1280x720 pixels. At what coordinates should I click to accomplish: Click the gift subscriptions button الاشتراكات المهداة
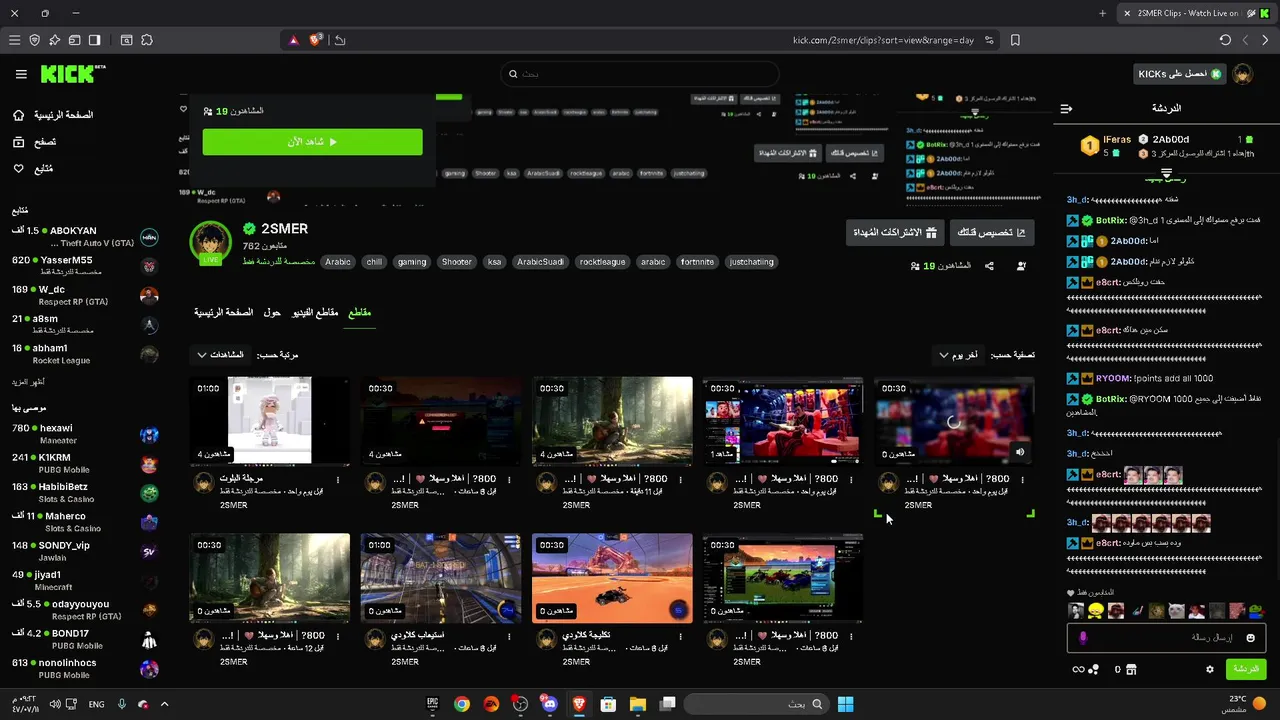(x=895, y=232)
